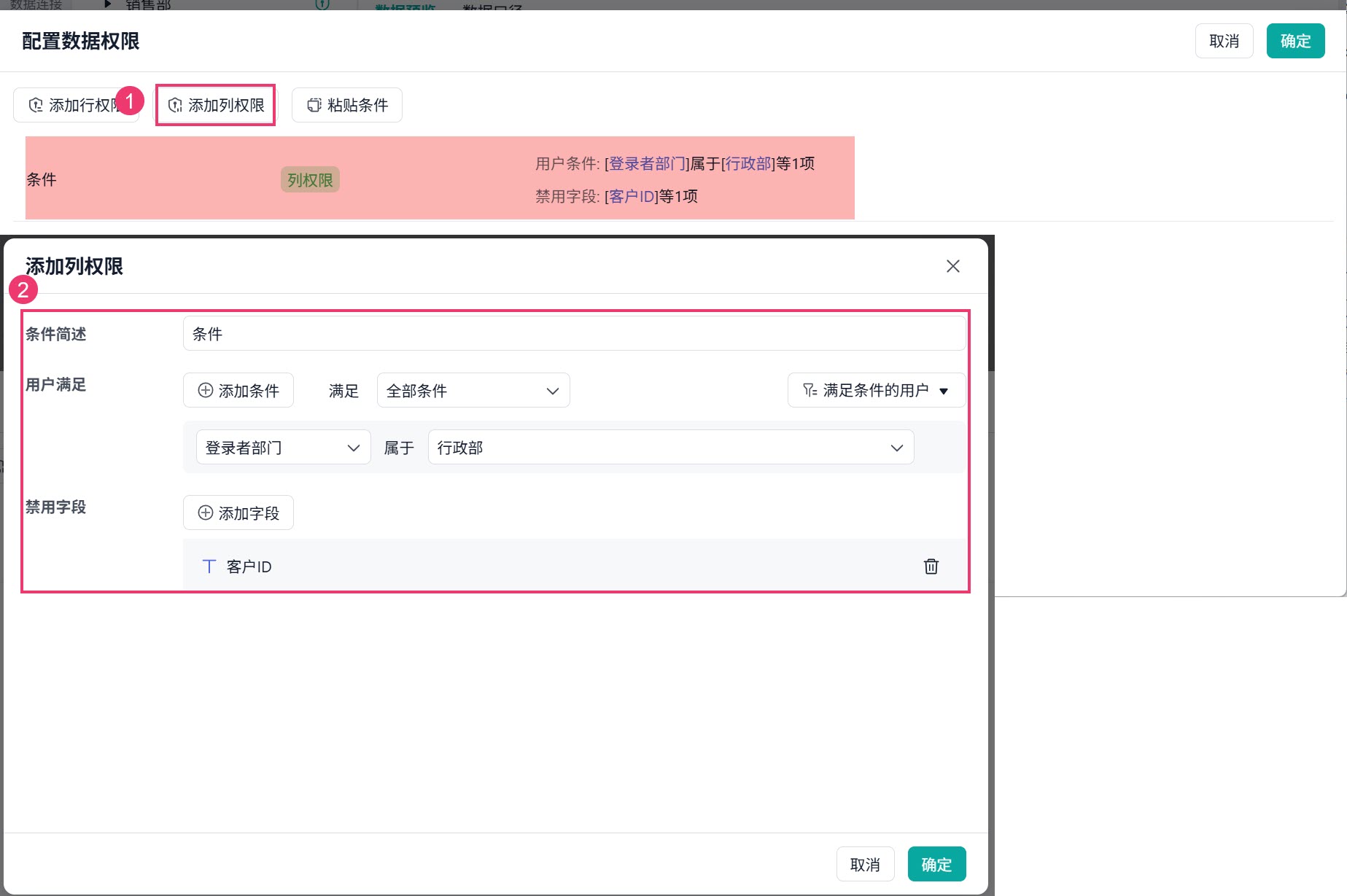1347x896 pixels.
Task: Click the 粘贴条件 button
Action: [x=347, y=105]
